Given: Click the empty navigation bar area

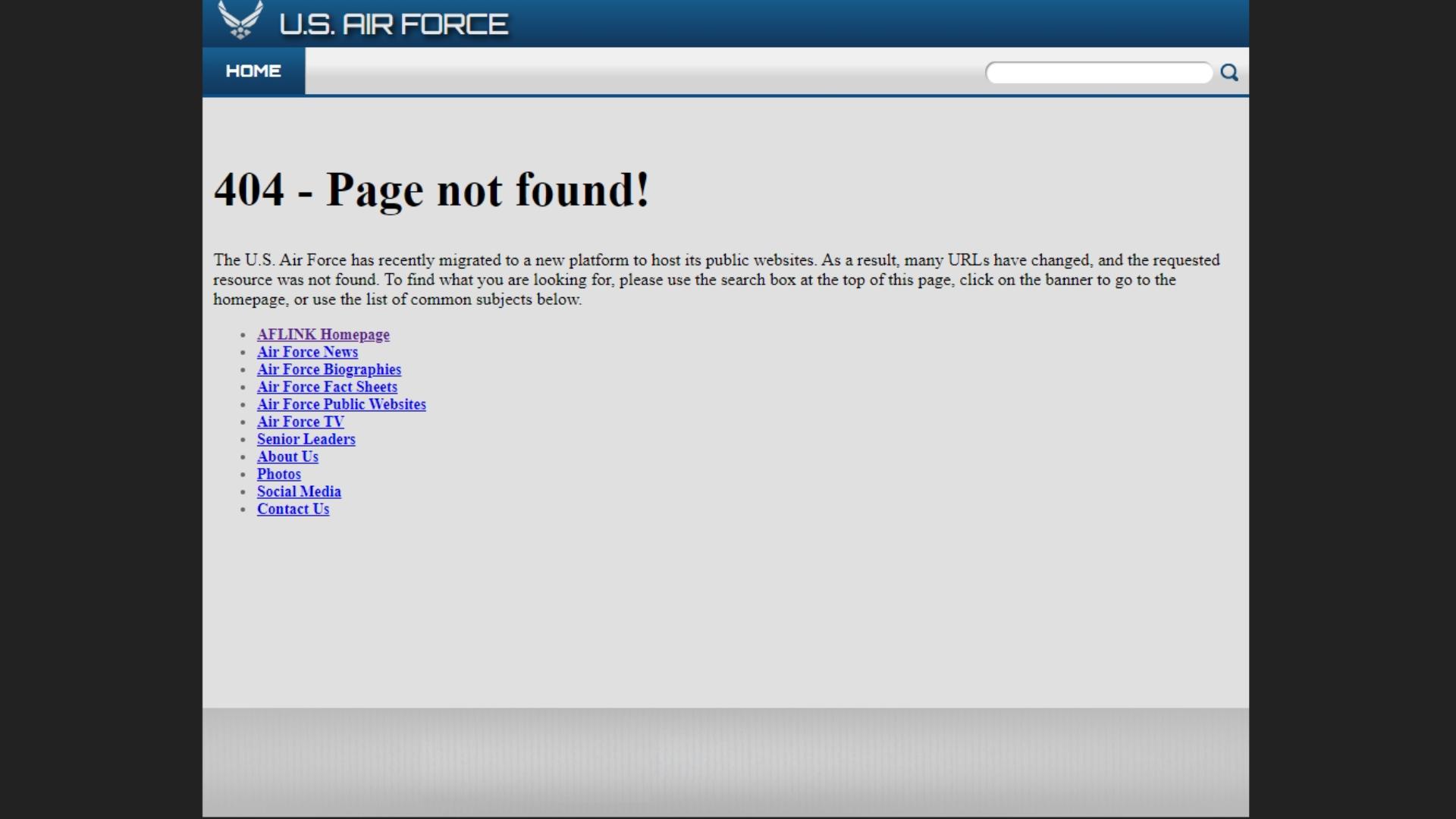Looking at the screenshot, I should 645,71.
